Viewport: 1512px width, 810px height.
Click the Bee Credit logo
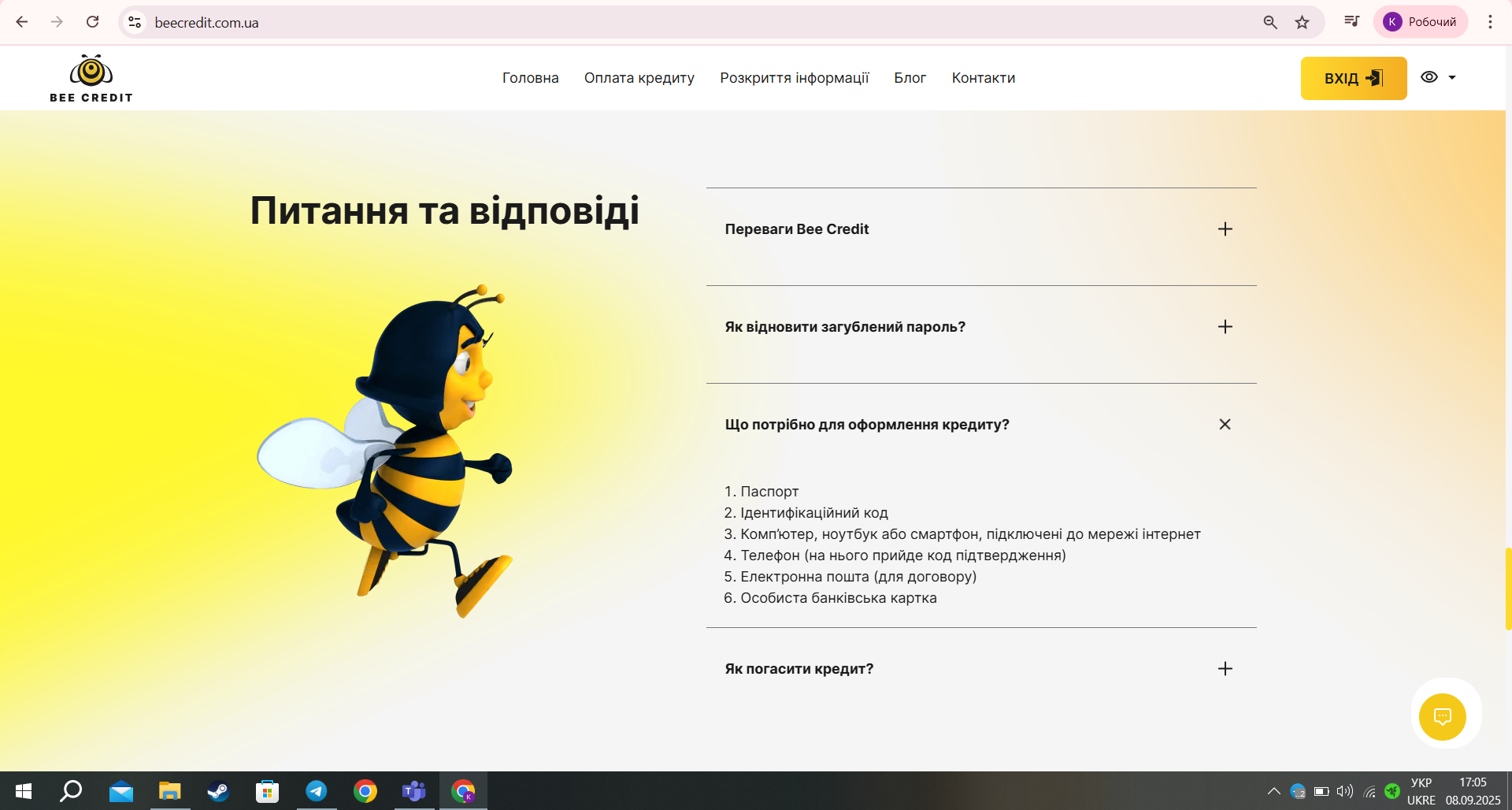tap(91, 78)
